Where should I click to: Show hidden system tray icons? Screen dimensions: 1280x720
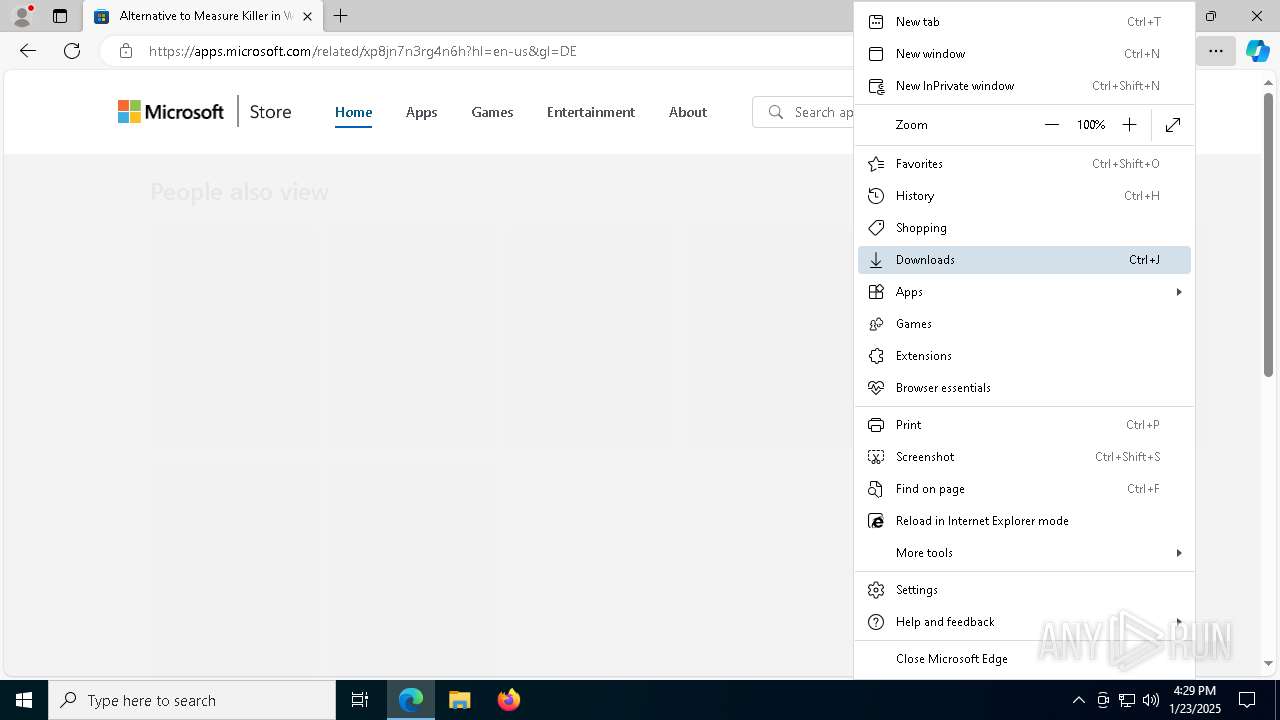tap(1078, 700)
